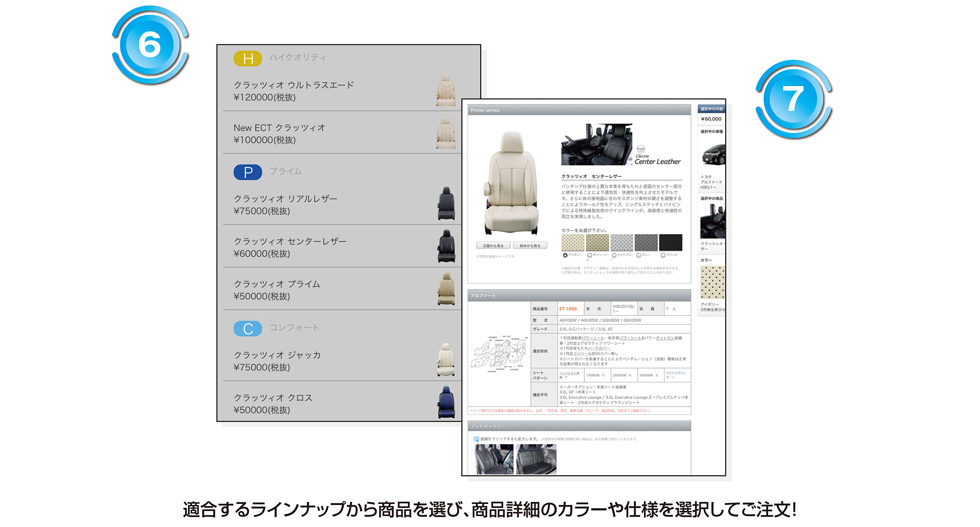Select New ECT クラッツィオ ¥100000 row
This screenshot has height=527, width=980.
pos(342,133)
